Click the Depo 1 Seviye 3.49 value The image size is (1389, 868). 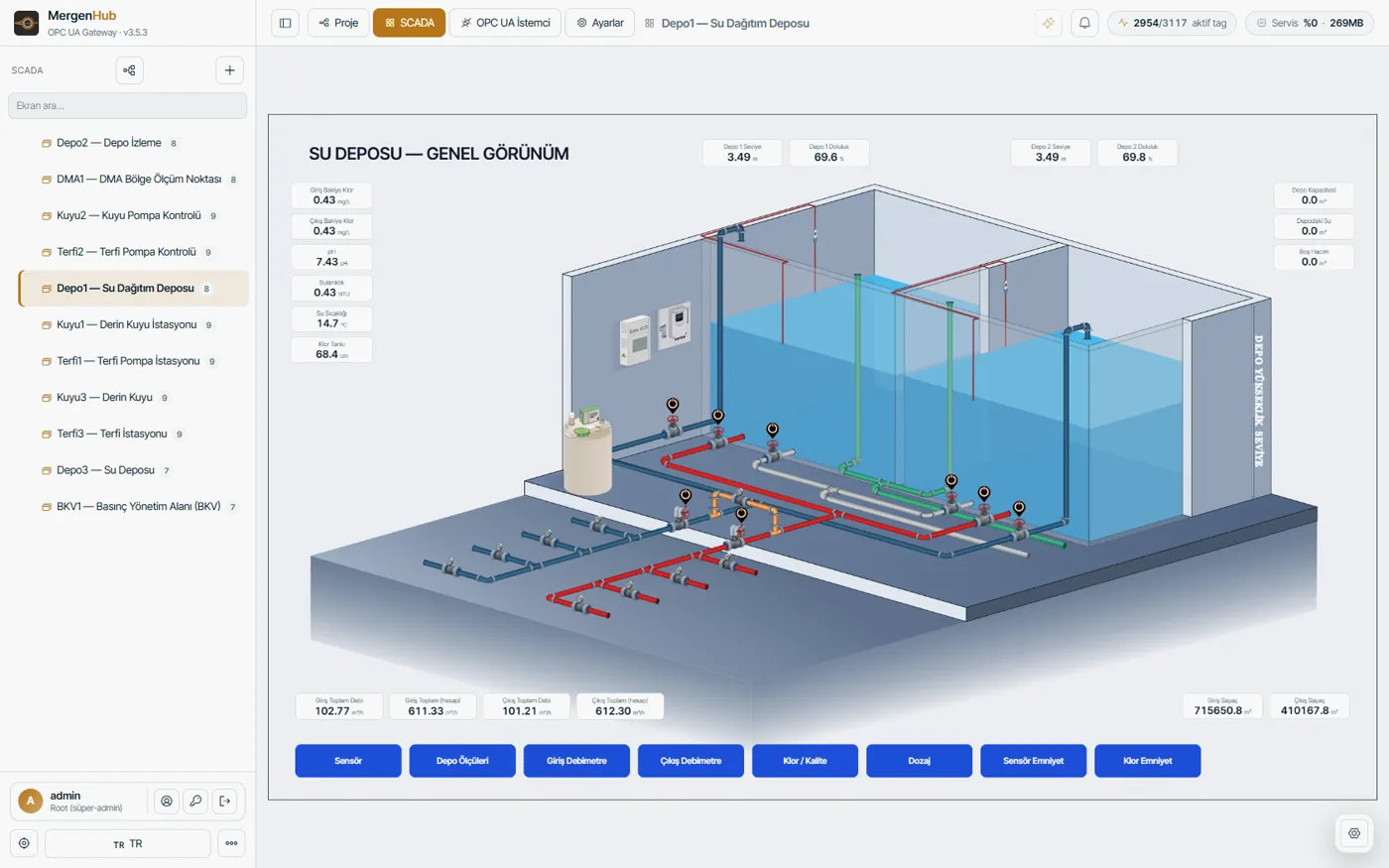pyautogui.click(x=742, y=153)
